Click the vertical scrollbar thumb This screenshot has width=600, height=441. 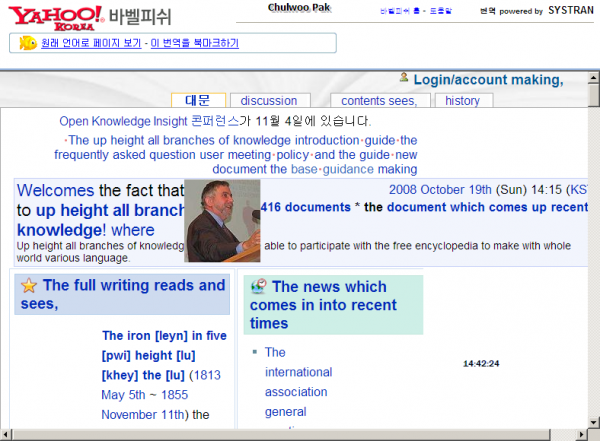pyautogui.click(x=593, y=95)
